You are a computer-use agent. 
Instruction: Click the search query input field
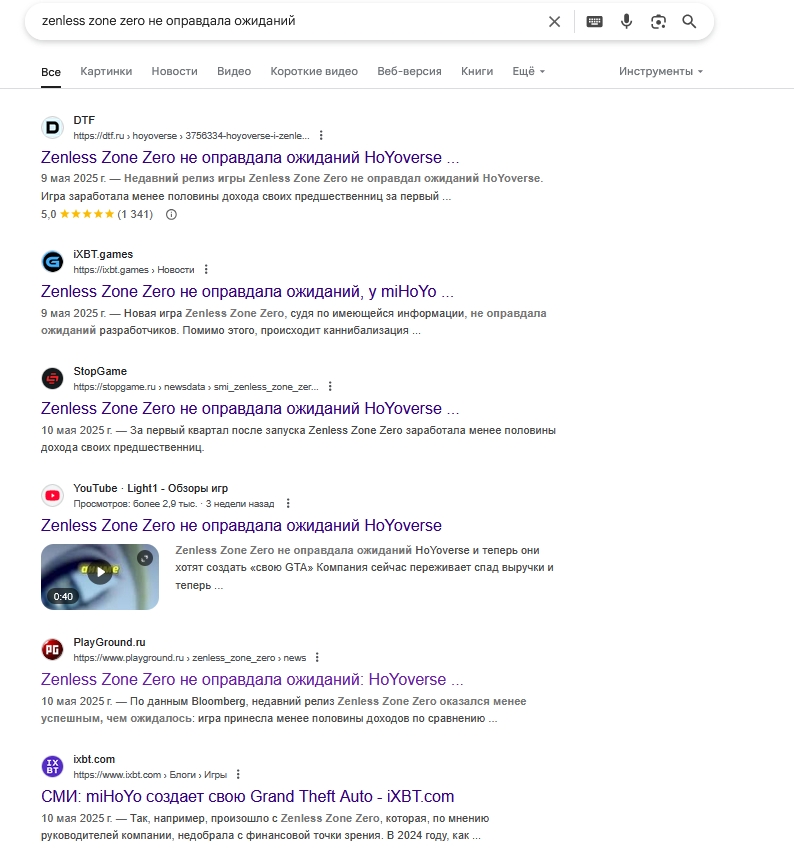coord(287,21)
